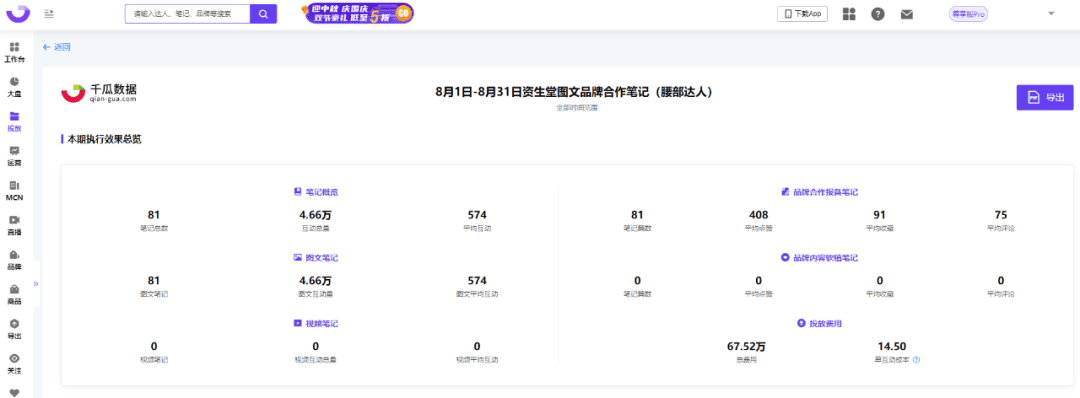The width and height of the screenshot is (1080, 398).
Task: Click the 笔记总数 value 81
Action: pyautogui.click(x=154, y=215)
